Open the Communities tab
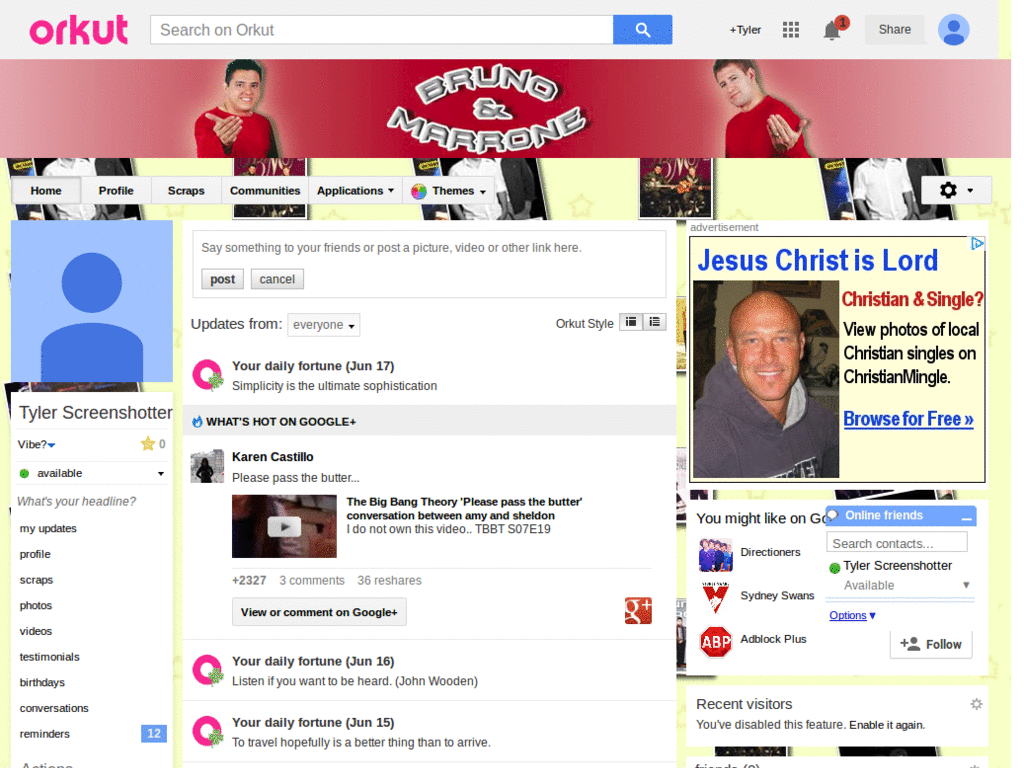Screen dimensions: 1024x768 [x=265, y=191]
